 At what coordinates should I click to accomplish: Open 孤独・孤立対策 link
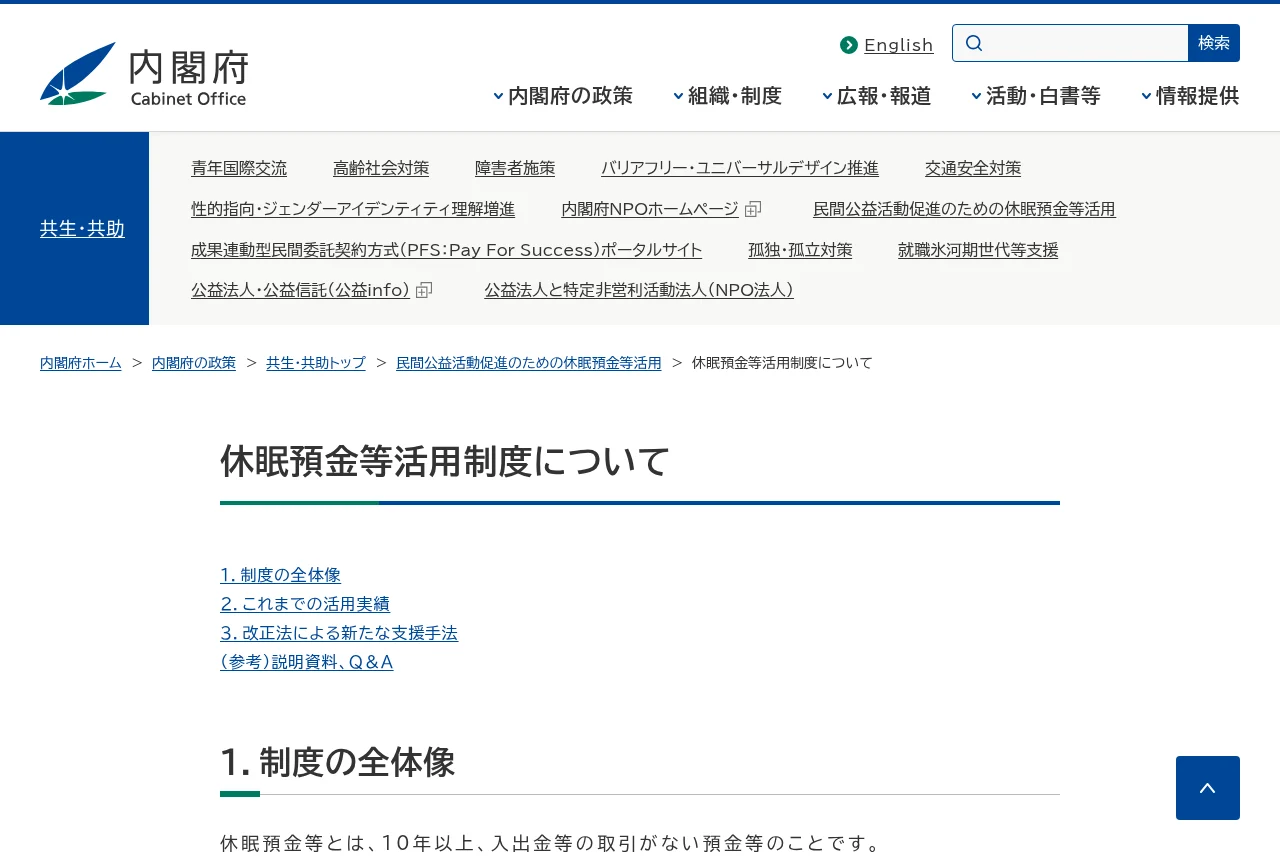800,250
